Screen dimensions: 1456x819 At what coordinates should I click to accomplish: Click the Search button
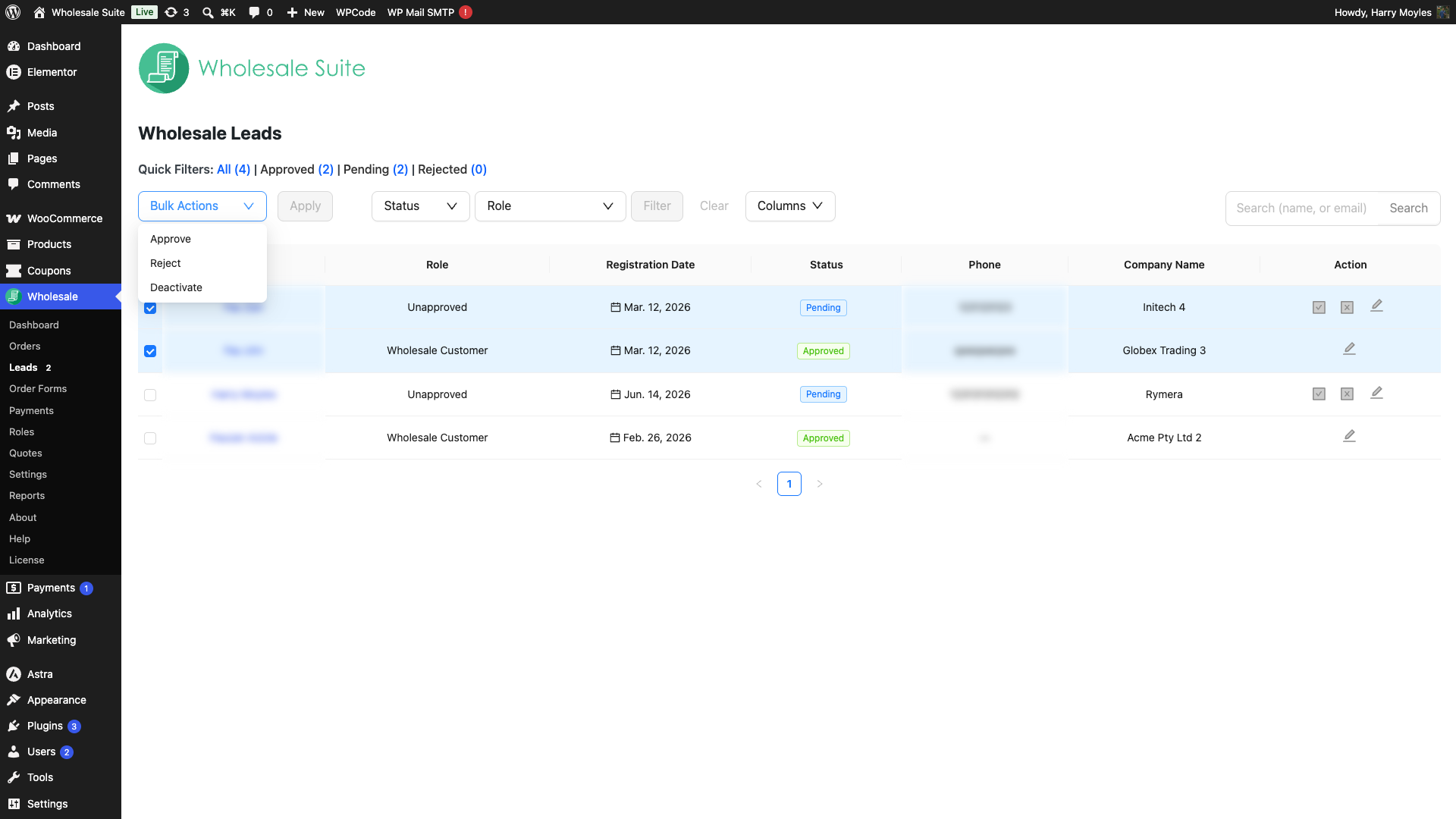coord(1408,209)
